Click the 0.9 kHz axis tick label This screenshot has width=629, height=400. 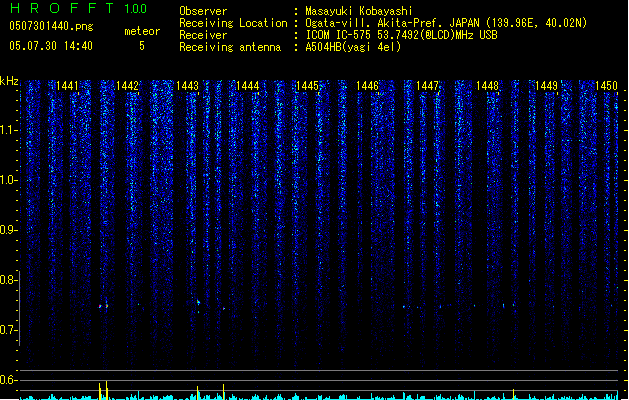[8, 230]
